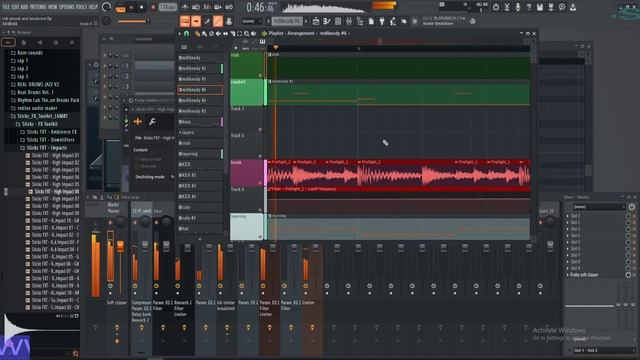Open the question mark help icon

[x=529, y=7]
